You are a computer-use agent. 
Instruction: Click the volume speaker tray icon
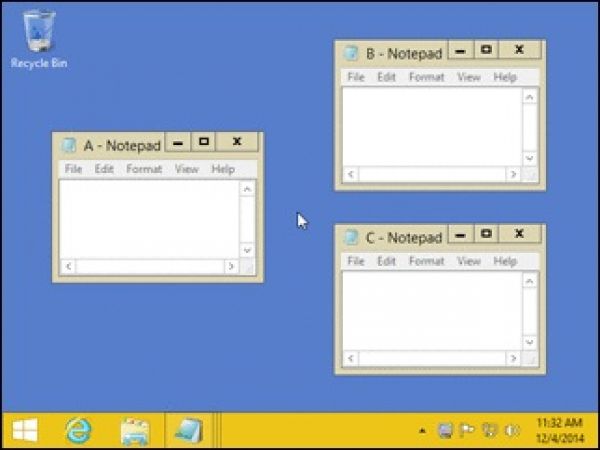513,431
